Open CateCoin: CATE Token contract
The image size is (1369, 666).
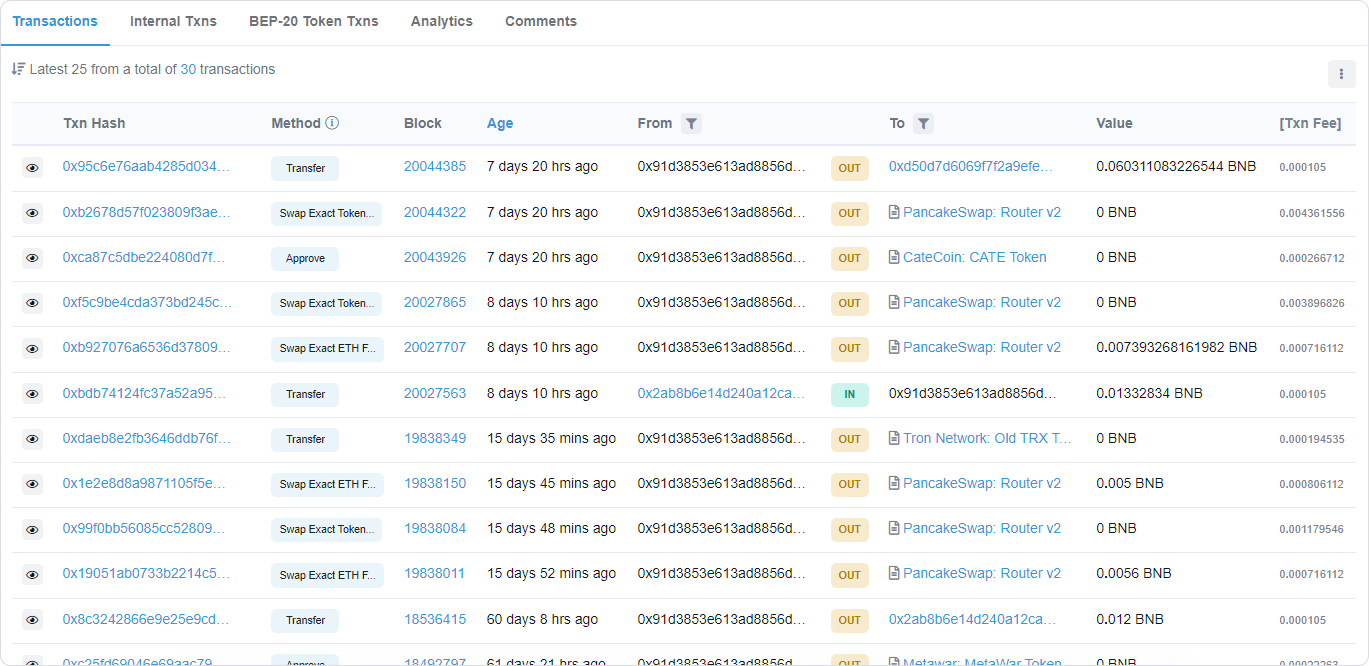[x=975, y=257]
